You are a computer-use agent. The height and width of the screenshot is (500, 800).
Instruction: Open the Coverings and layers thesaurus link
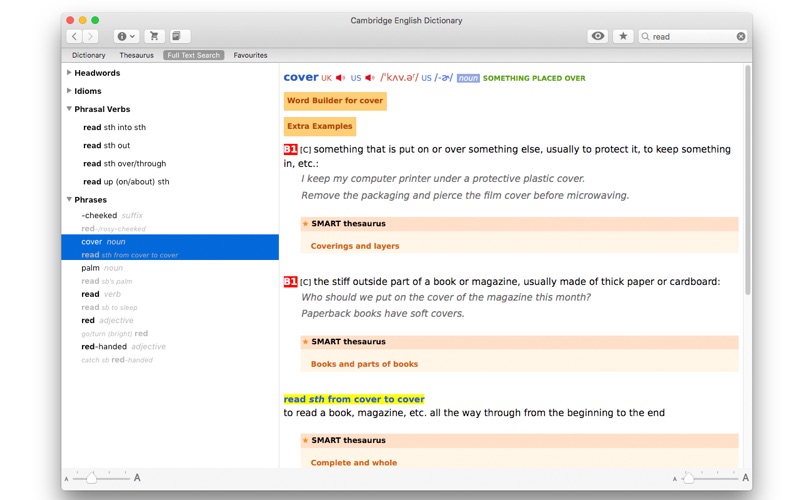click(x=355, y=246)
